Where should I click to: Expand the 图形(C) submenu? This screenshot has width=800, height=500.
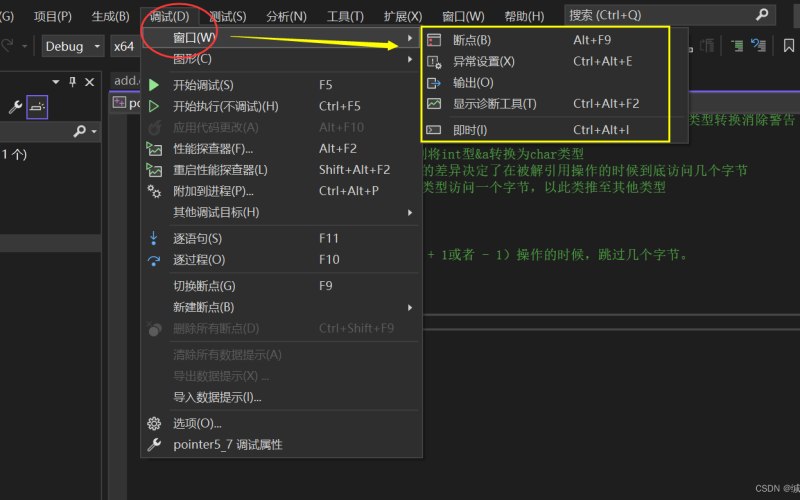click(x=282, y=59)
